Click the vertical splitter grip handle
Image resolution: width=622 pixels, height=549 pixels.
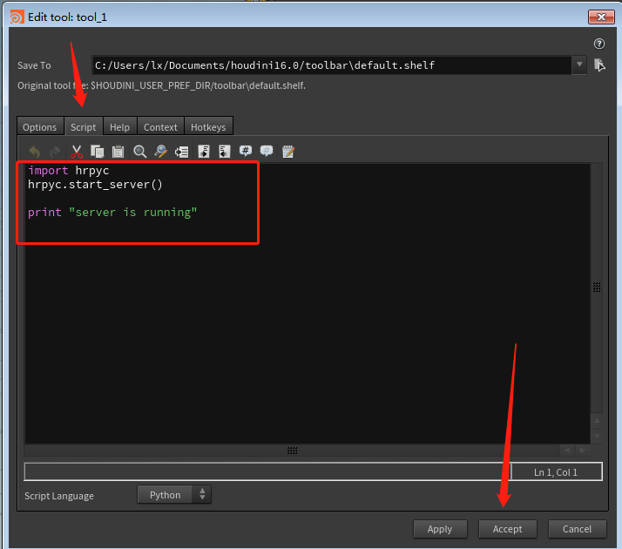pyautogui.click(x=597, y=287)
